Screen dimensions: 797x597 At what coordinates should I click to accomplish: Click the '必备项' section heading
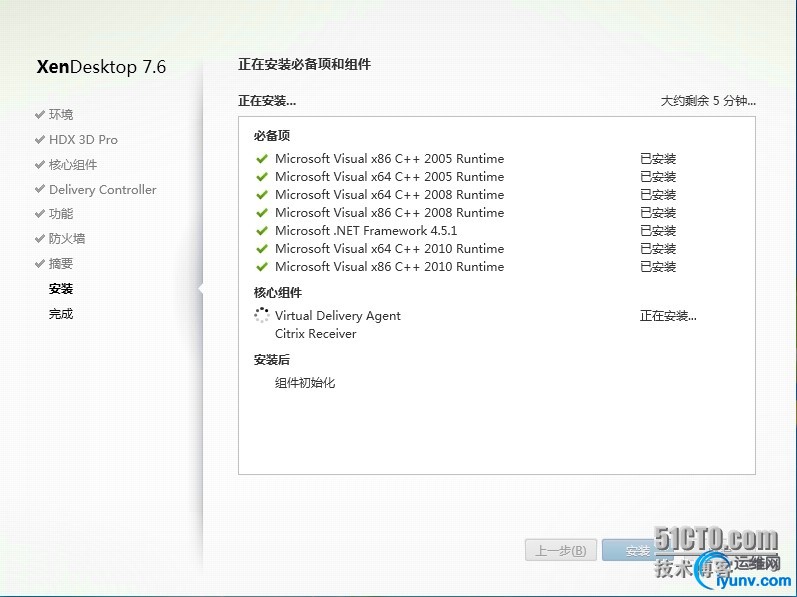pos(272,136)
